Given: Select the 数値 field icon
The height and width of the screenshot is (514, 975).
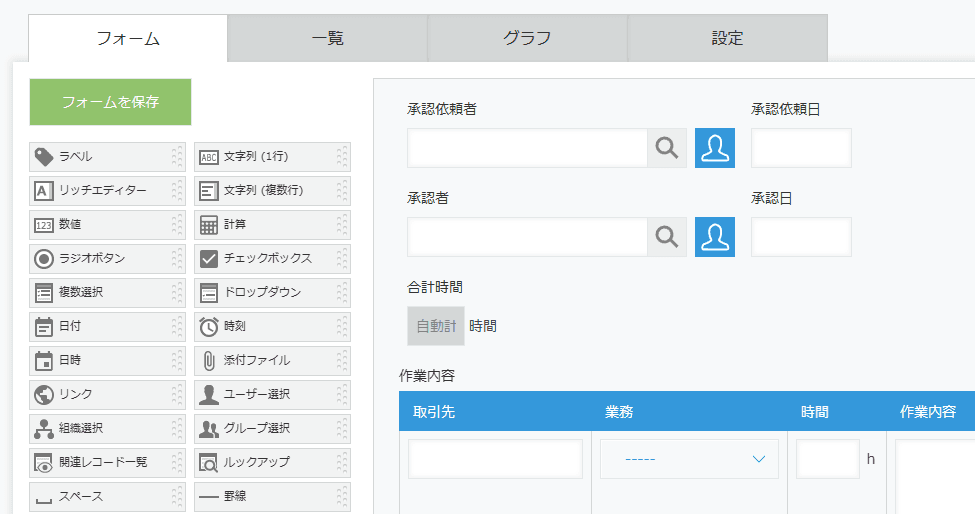Looking at the screenshot, I should pos(44,225).
